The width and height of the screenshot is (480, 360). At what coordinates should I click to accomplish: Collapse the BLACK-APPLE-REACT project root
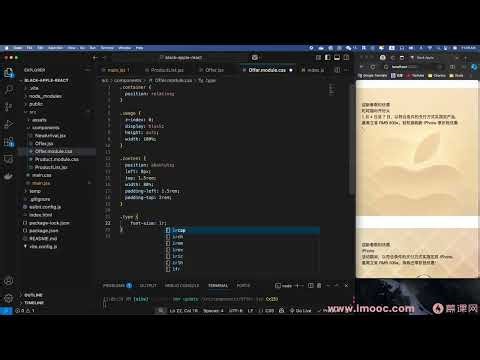coord(45,80)
